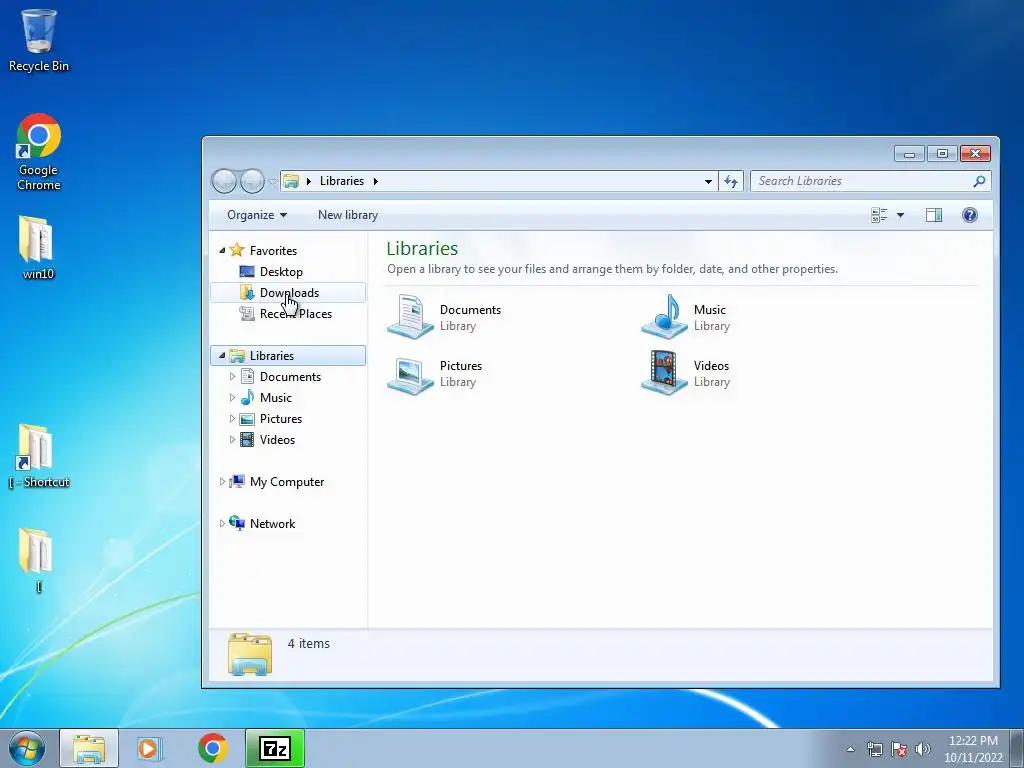Collapse the Libraries tree node

coord(222,355)
